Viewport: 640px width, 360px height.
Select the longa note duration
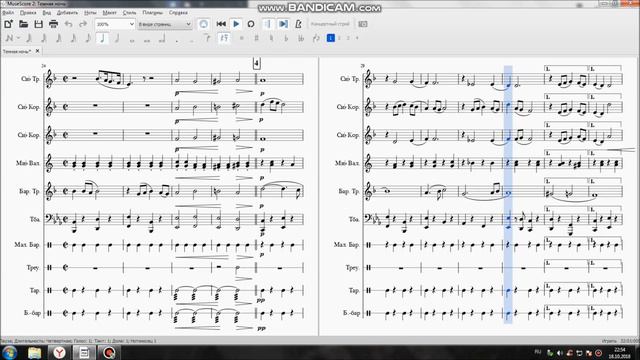click(x=162, y=38)
